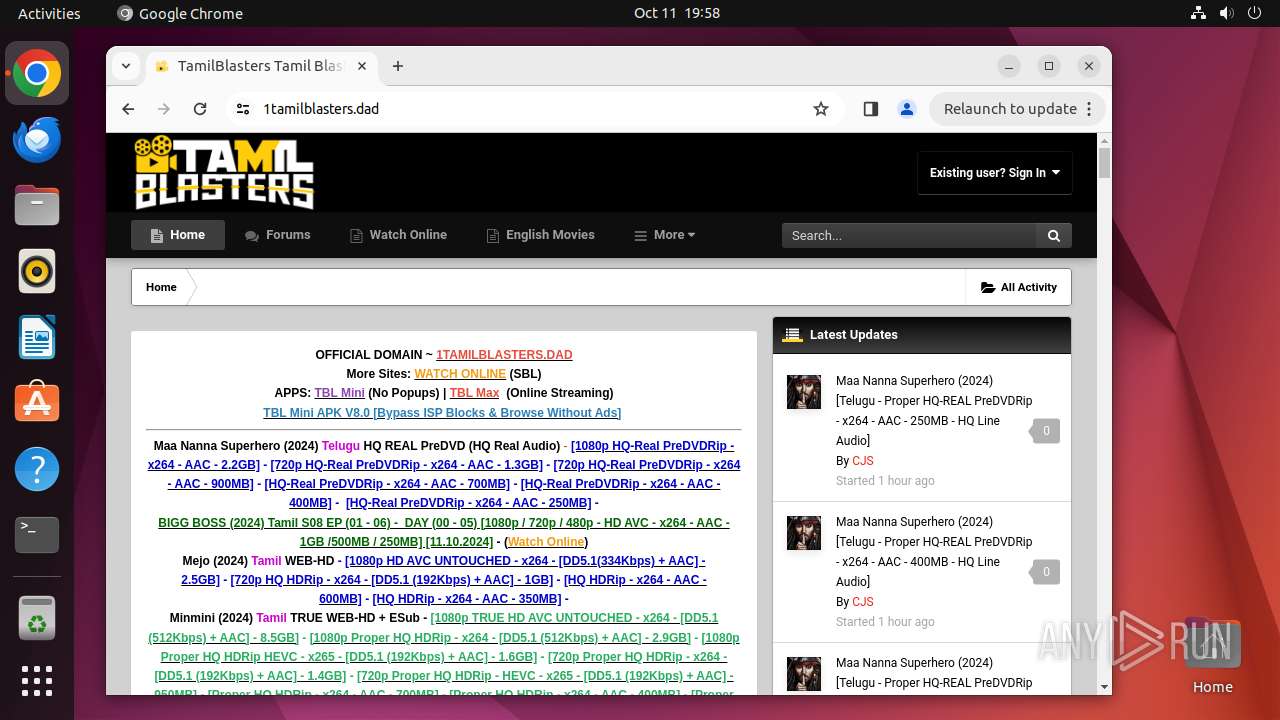The height and width of the screenshot is (720, 1280).
Task: Open 1080p HQ-Real PreDVDRip 2.2GB link
Action: [x=440, y=455]
